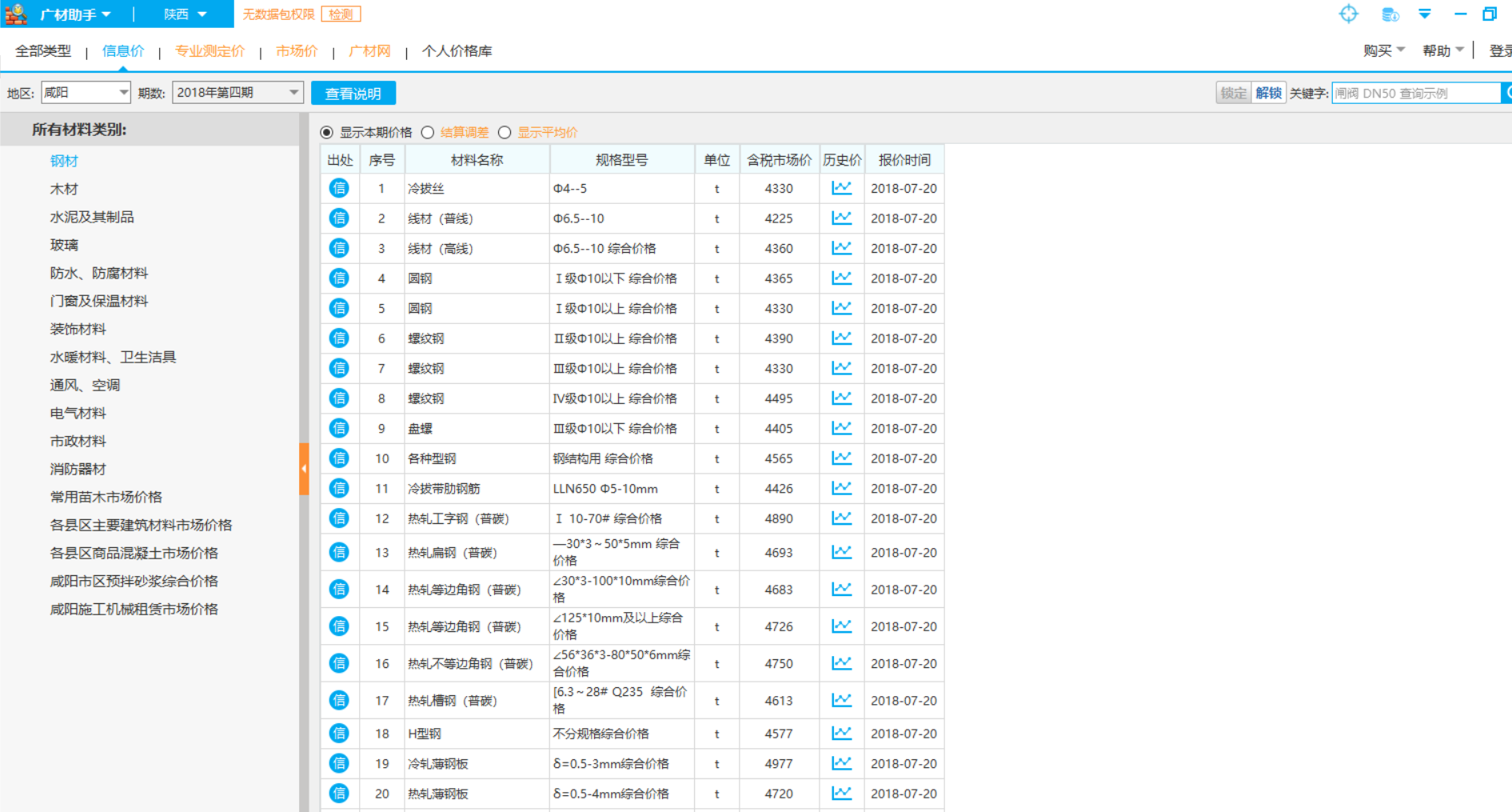The width and height of the screenshot is (1512, 812).
Task: Click the source icon for 线材（普线） row
Action: tap(339, 218)
